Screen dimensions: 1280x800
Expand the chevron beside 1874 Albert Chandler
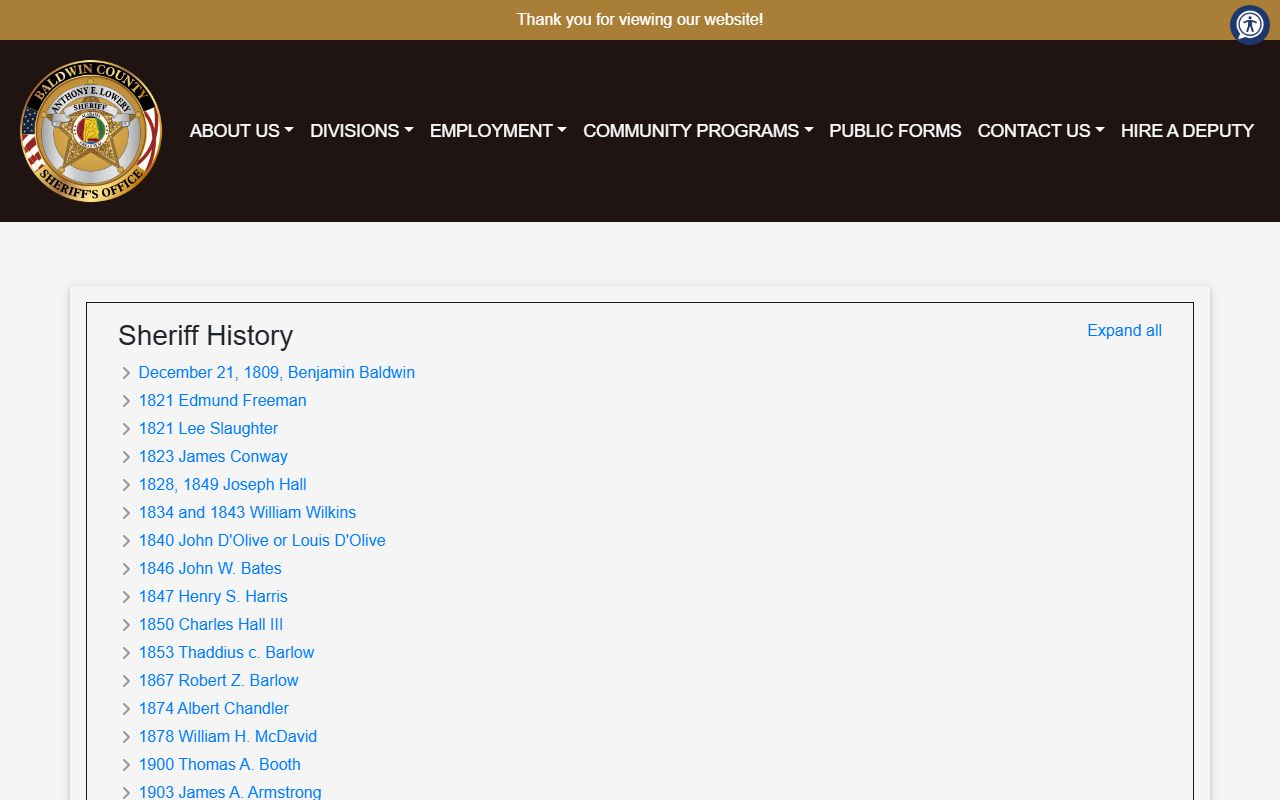pos(126,709)
